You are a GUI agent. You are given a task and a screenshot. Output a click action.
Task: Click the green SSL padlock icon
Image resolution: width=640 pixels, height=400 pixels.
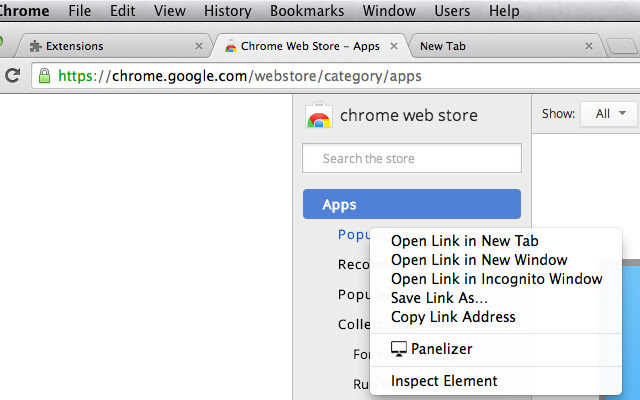tap(44, 75)
